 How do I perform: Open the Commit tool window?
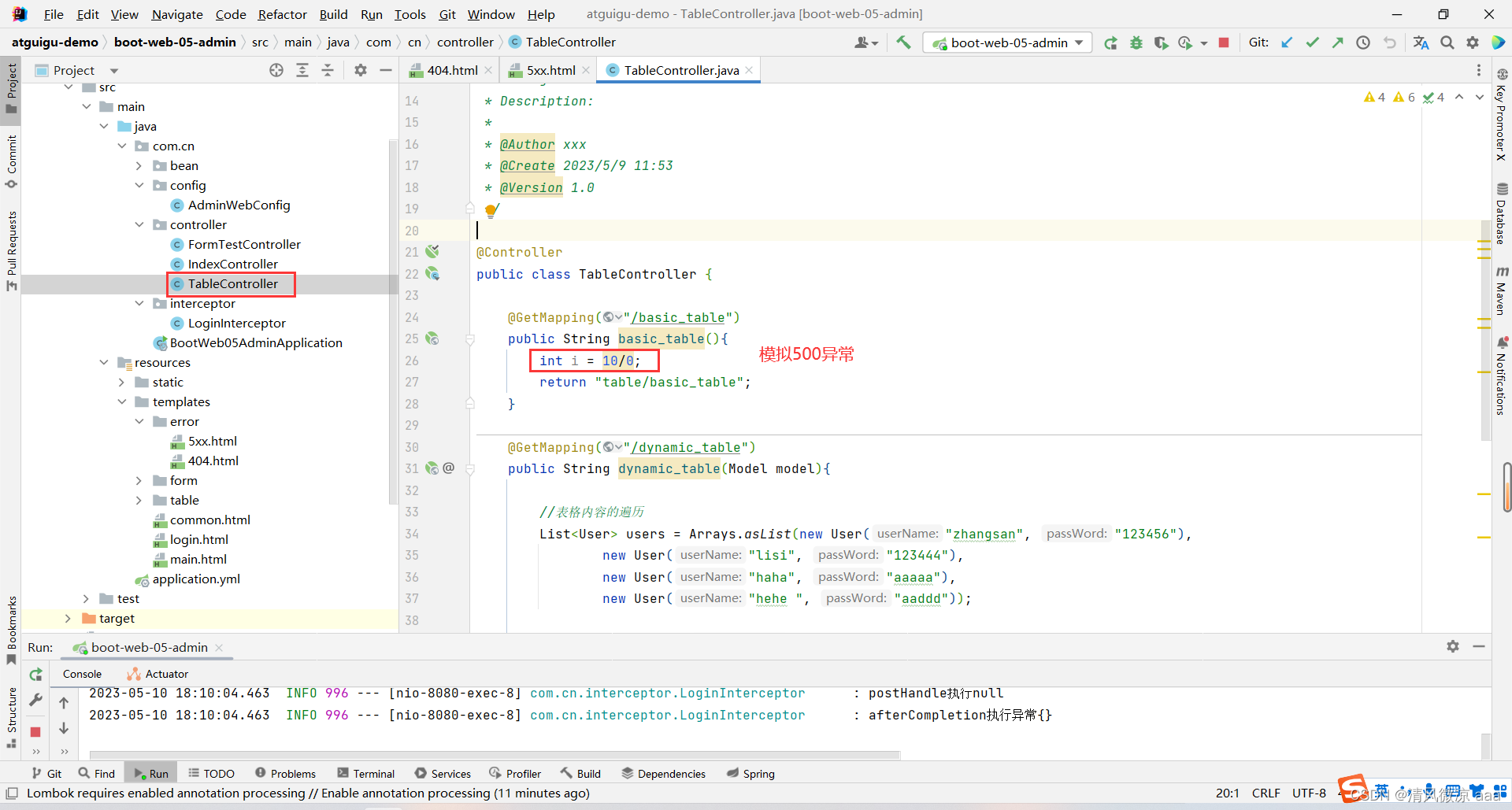coord(11,161)
